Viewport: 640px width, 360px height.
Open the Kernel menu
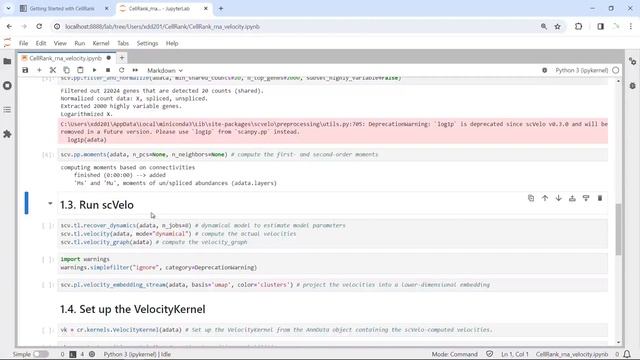[x=101, y=43]
